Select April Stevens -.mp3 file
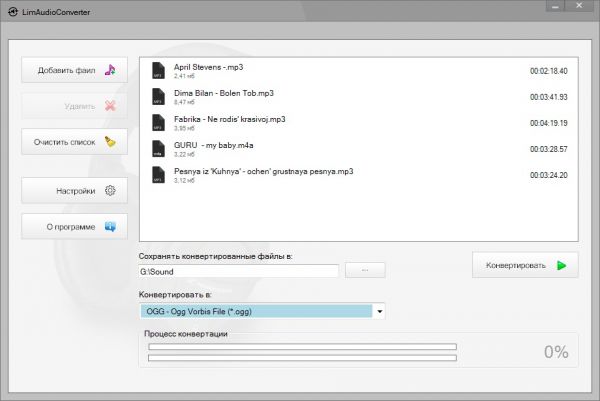This screenshot has width=600, height=401. pos(359,71)
